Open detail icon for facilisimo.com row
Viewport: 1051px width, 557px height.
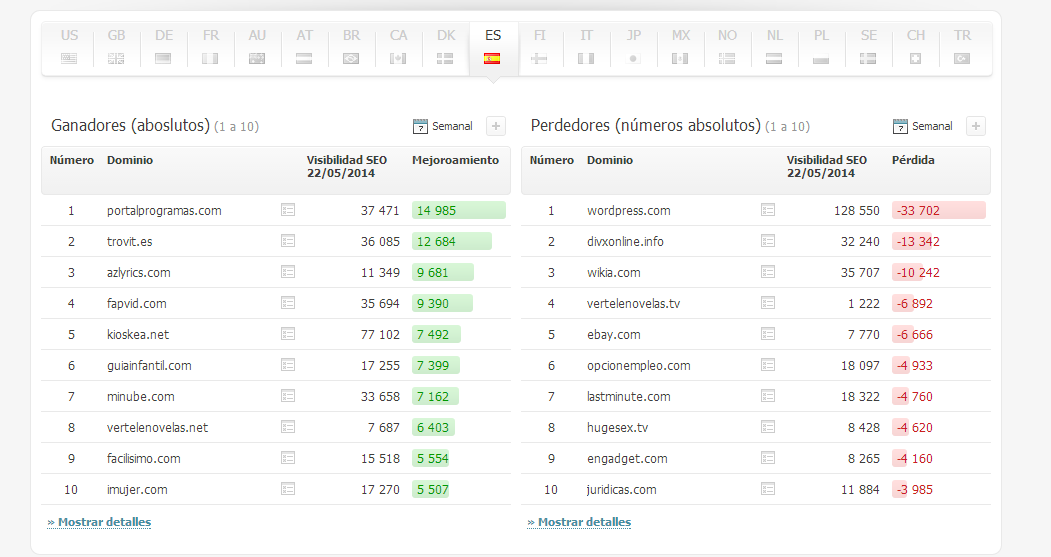[288, 458]
